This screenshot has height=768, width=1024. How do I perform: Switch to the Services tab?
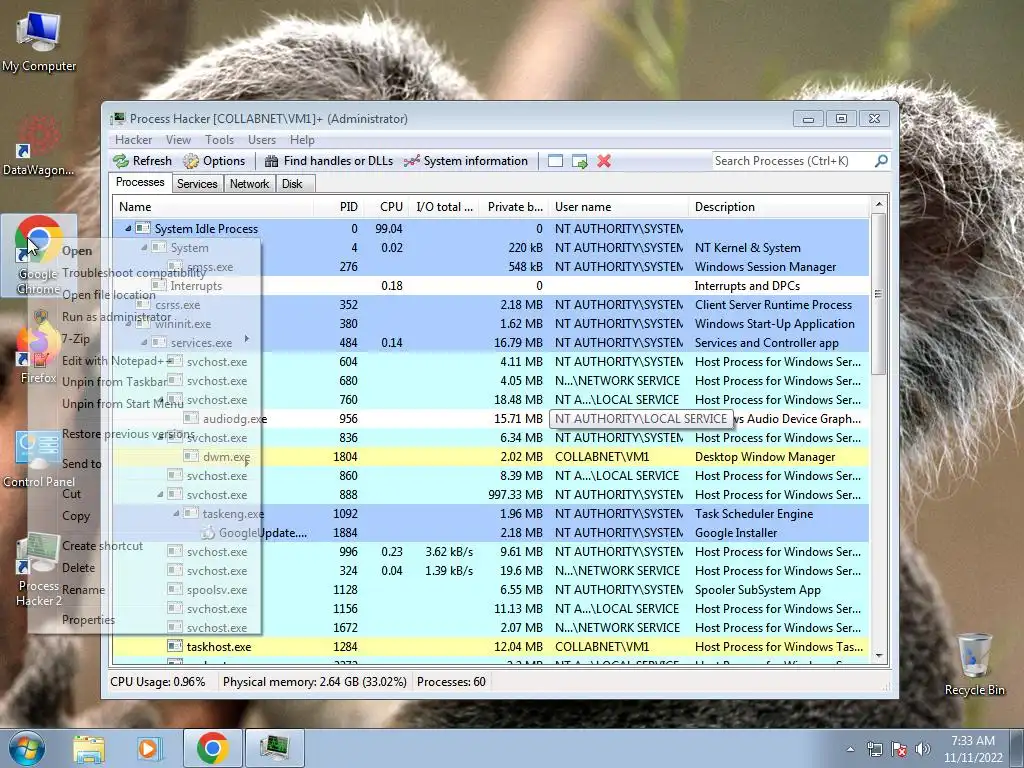tap(197, 184)
